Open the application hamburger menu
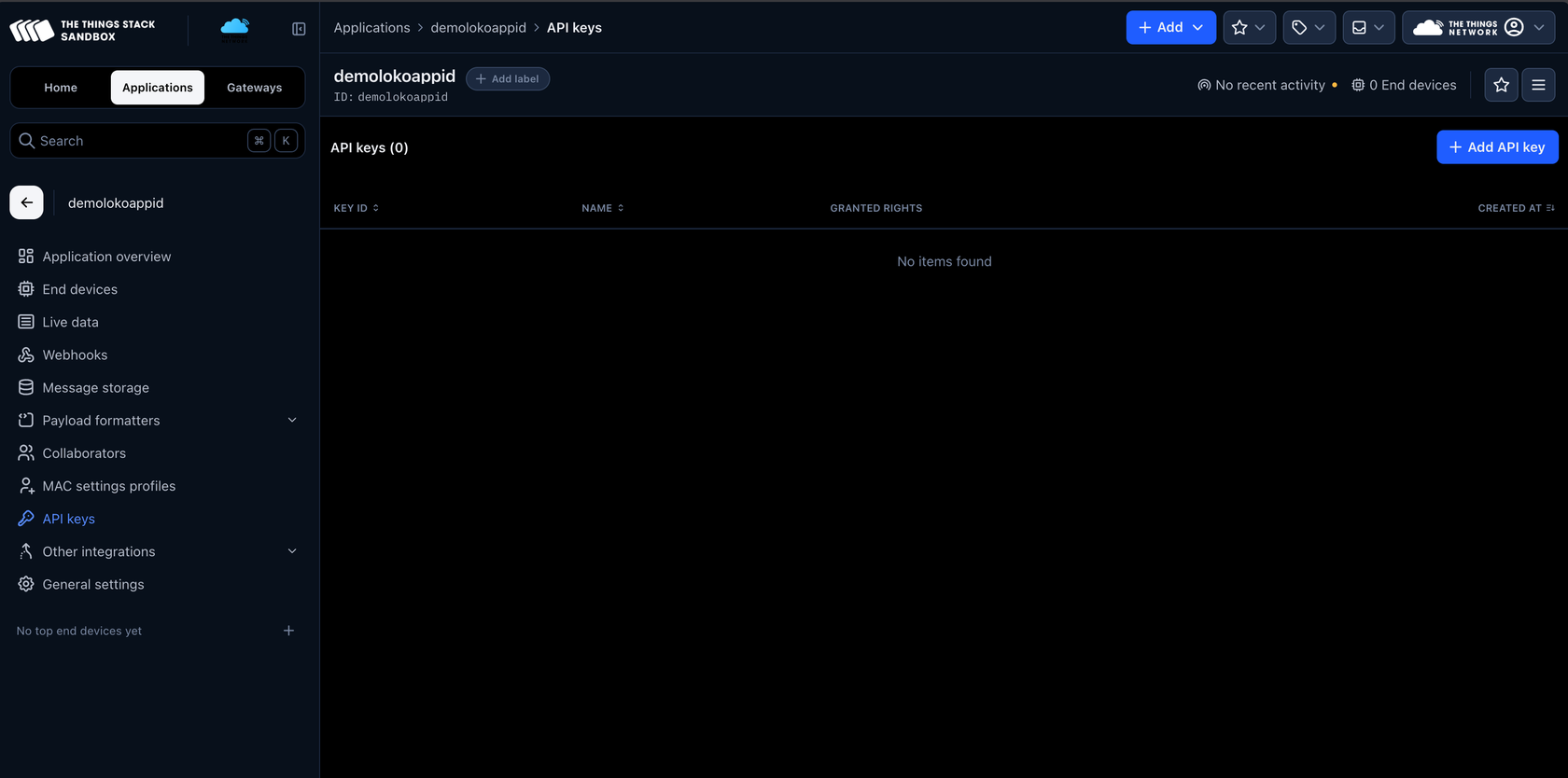The height and width of the screenshot is (778, 1568). tap(1538, 85)
